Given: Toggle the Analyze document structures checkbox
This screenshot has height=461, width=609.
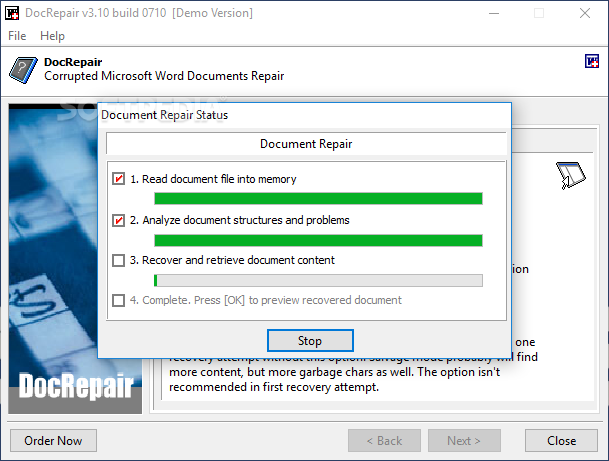Looking at the screenshot, I should pyautogui.click(x=118, y=220).
